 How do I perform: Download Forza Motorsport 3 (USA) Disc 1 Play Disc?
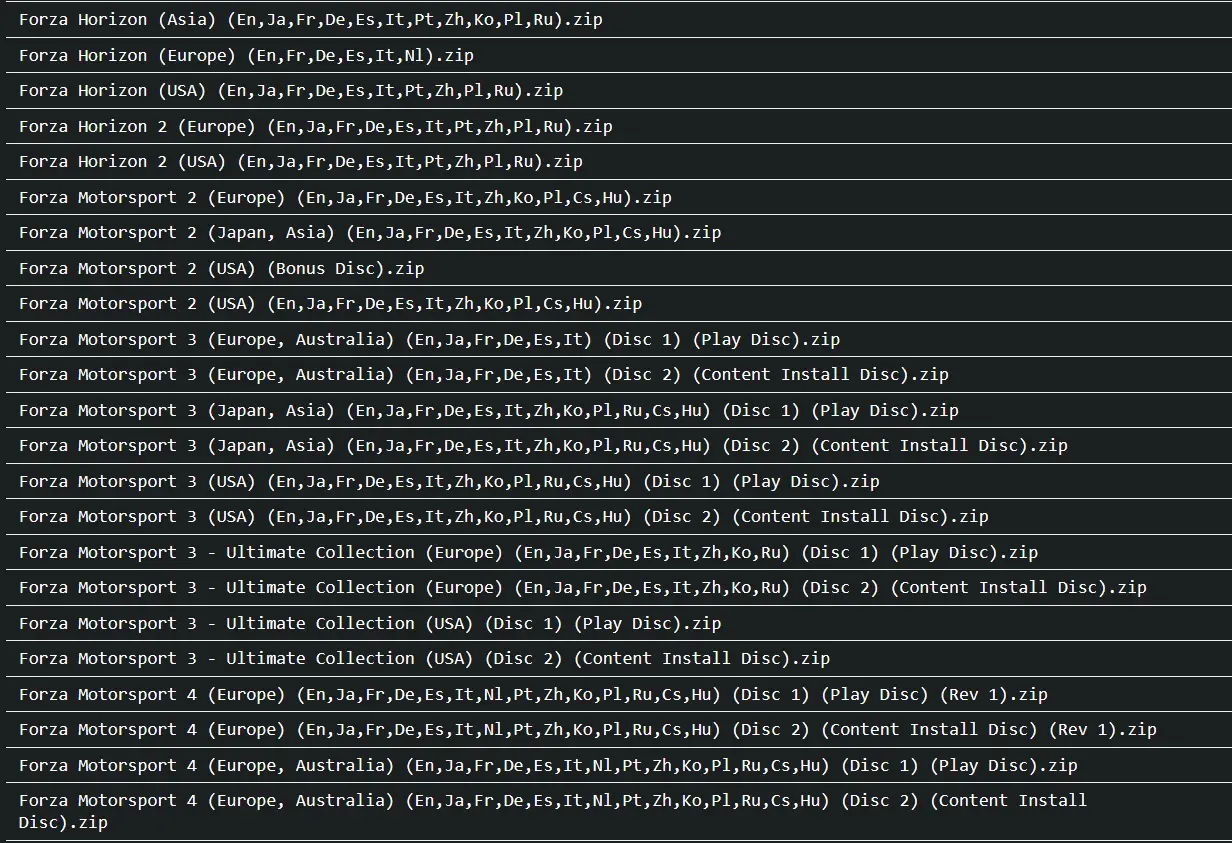tap(449, 481)
